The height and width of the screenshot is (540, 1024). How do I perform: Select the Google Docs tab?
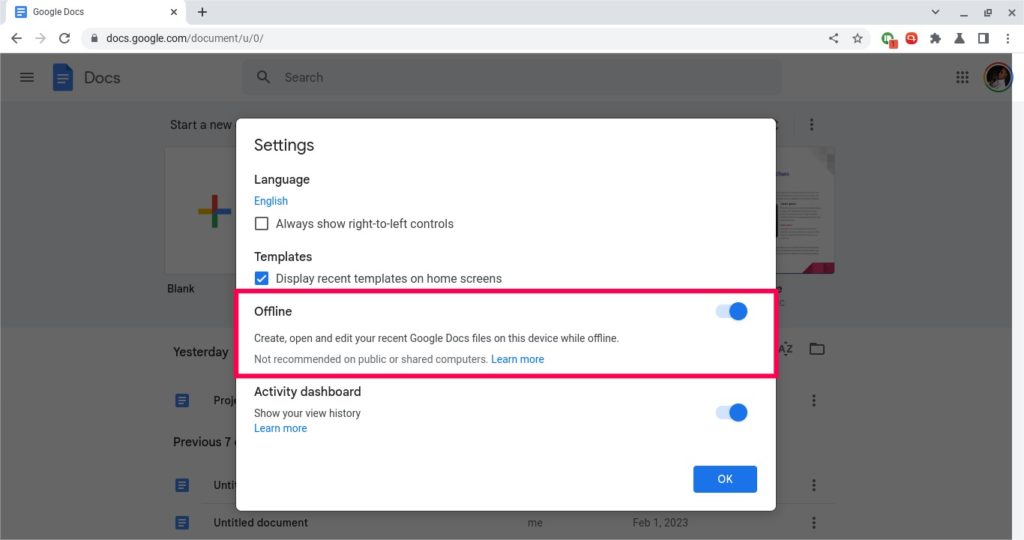(x=95, y=12)
